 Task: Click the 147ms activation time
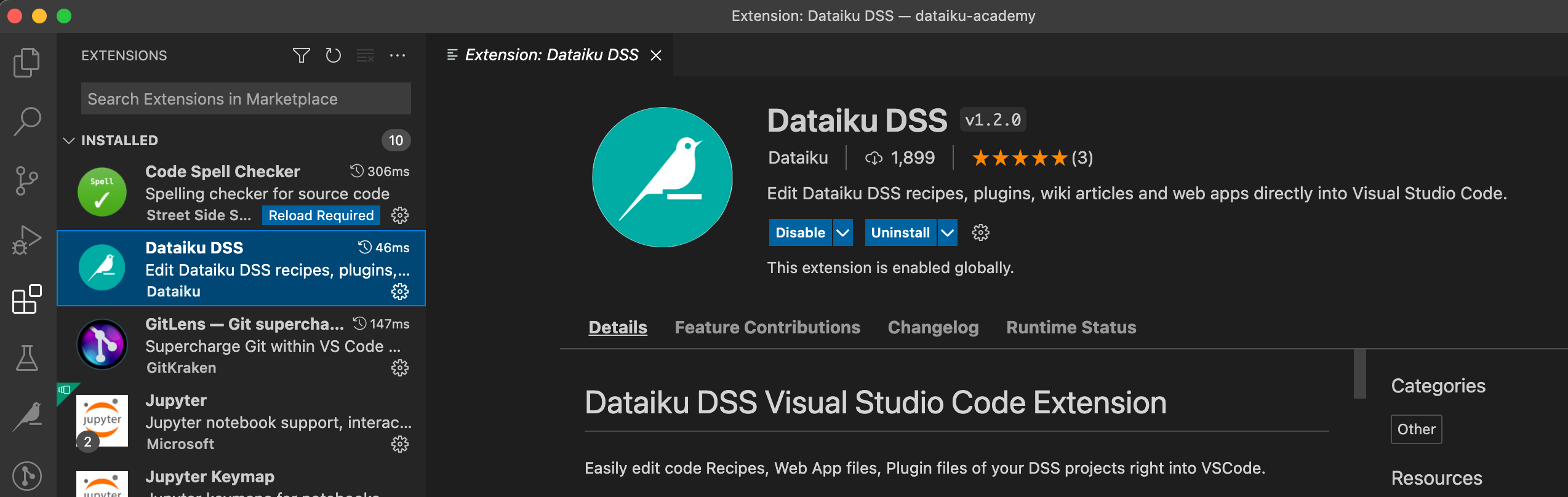coord(382,324)
